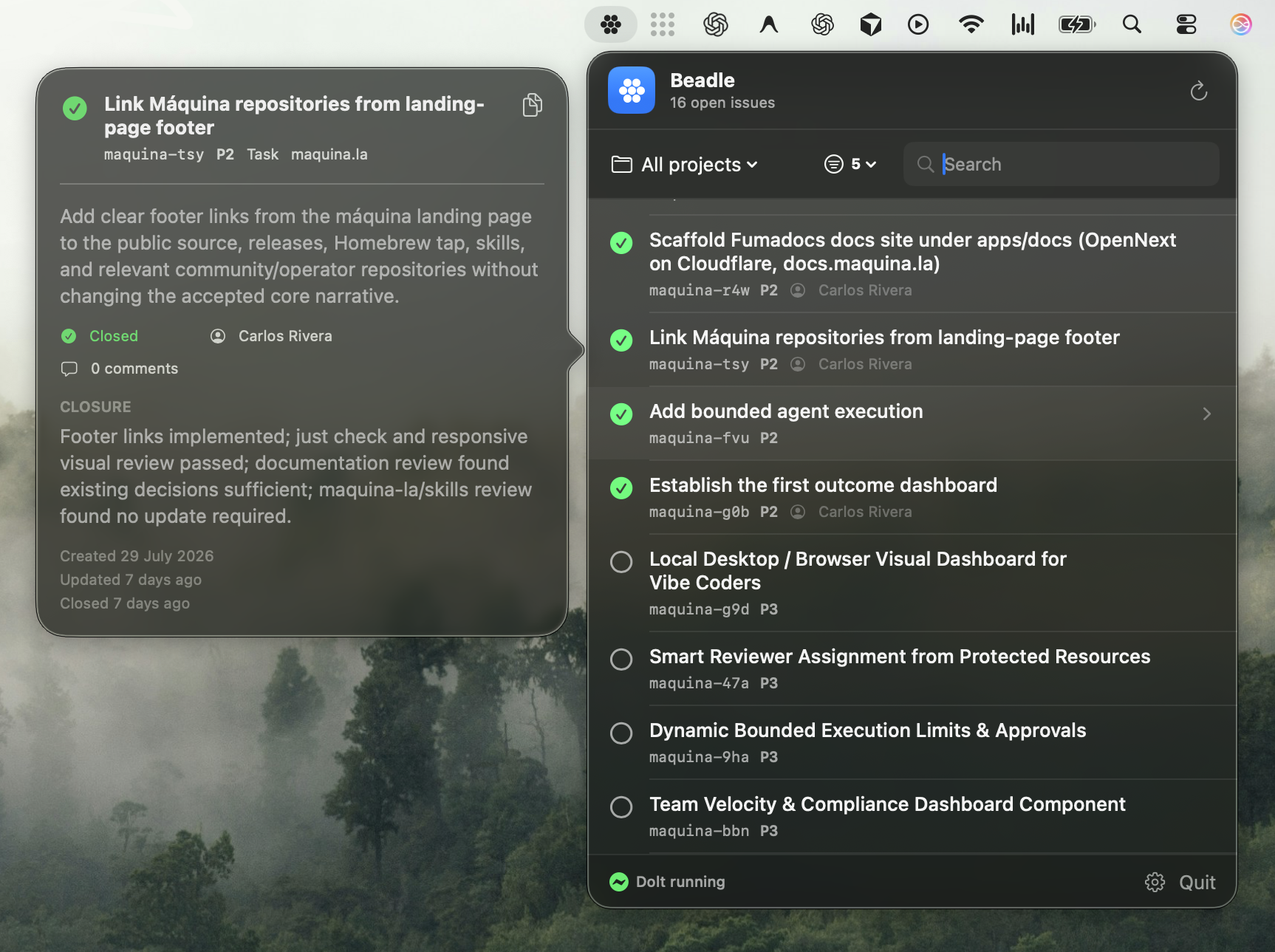Toggle status circle for Scaffold Fumadocs docs site
This screenshot has height=952, width=1275.
[621, 242]
